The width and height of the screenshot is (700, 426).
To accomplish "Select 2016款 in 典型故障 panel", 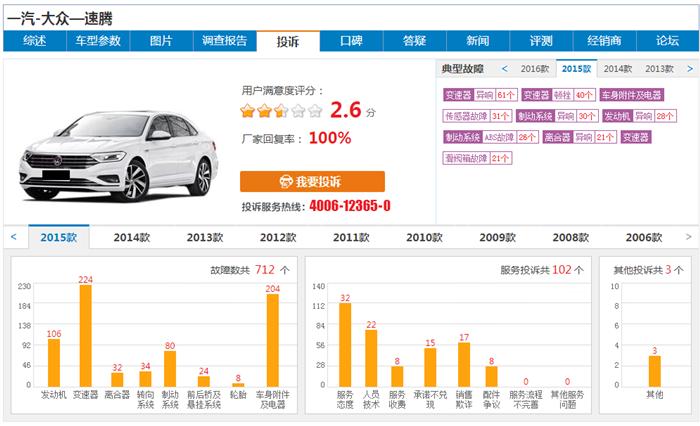I will tap(535, 69).
